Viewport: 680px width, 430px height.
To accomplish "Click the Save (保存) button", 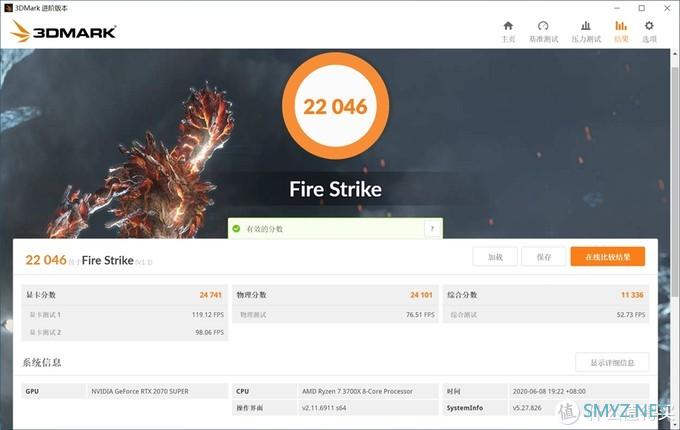I will coord(544,257).
